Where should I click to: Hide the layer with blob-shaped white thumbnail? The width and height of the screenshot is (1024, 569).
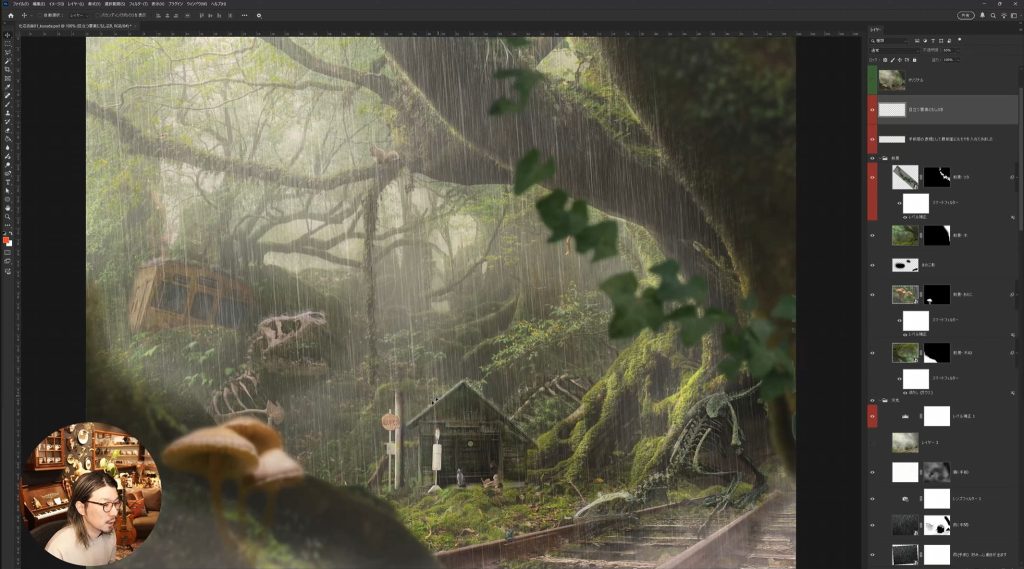tap(872, 265)
